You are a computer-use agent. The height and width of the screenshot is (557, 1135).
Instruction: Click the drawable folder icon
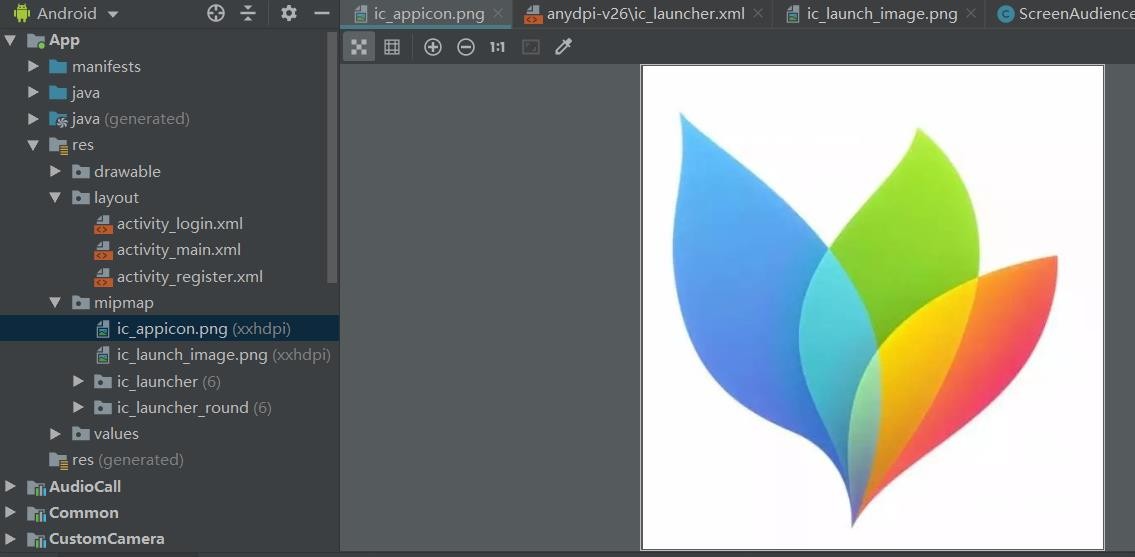coord(81,172)
